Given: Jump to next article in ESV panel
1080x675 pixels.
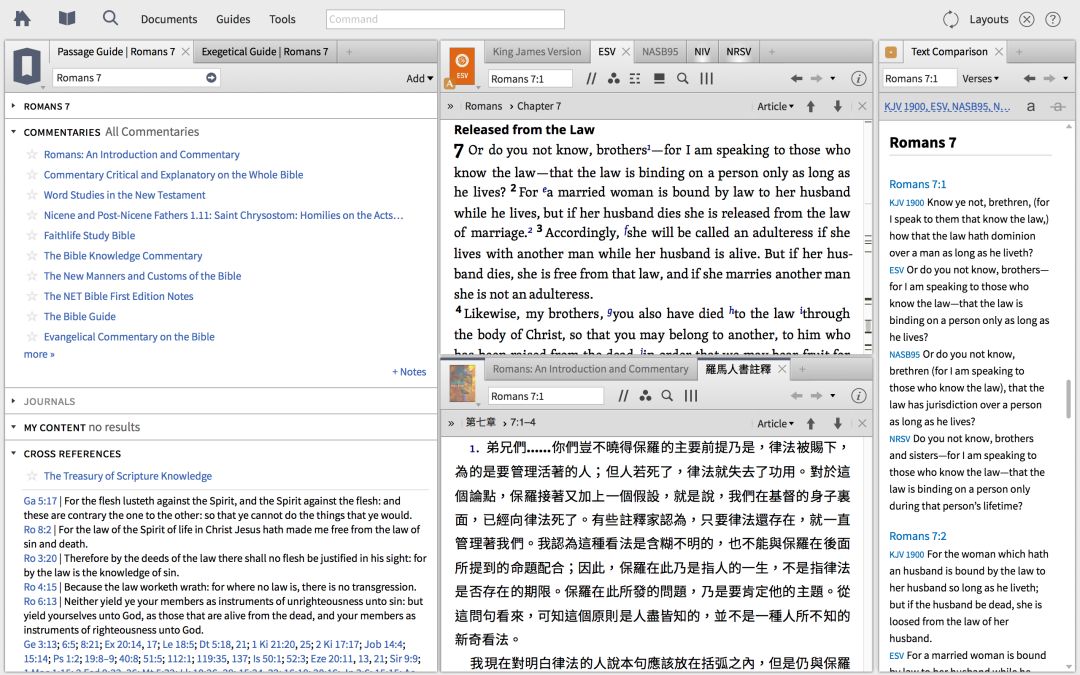Looking at the screenshot, I should pyautogui.click(x=838, y=106).
